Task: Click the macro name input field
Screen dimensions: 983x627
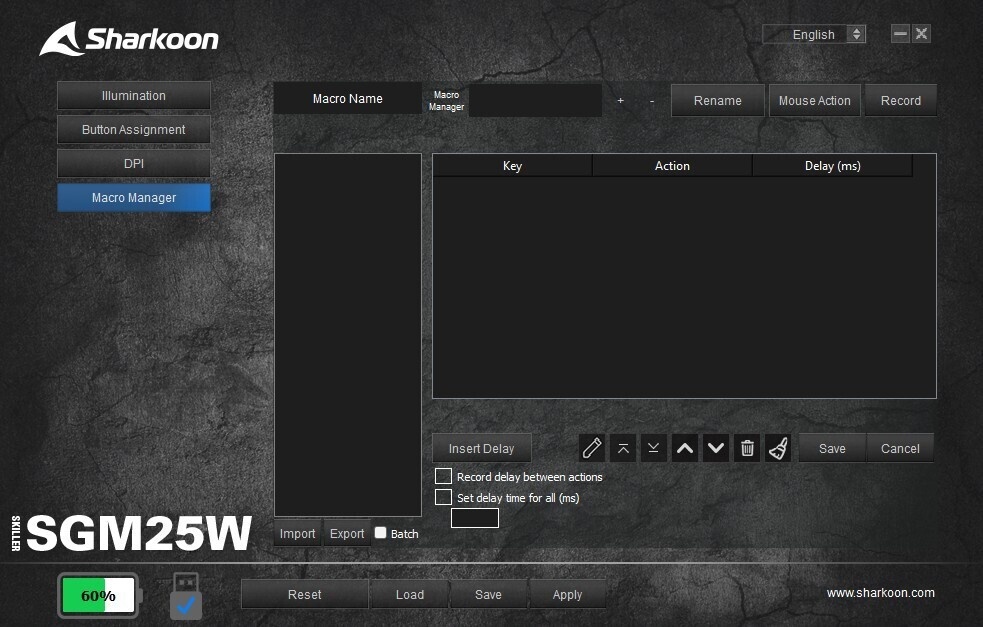Action: [x=535, y=100]
